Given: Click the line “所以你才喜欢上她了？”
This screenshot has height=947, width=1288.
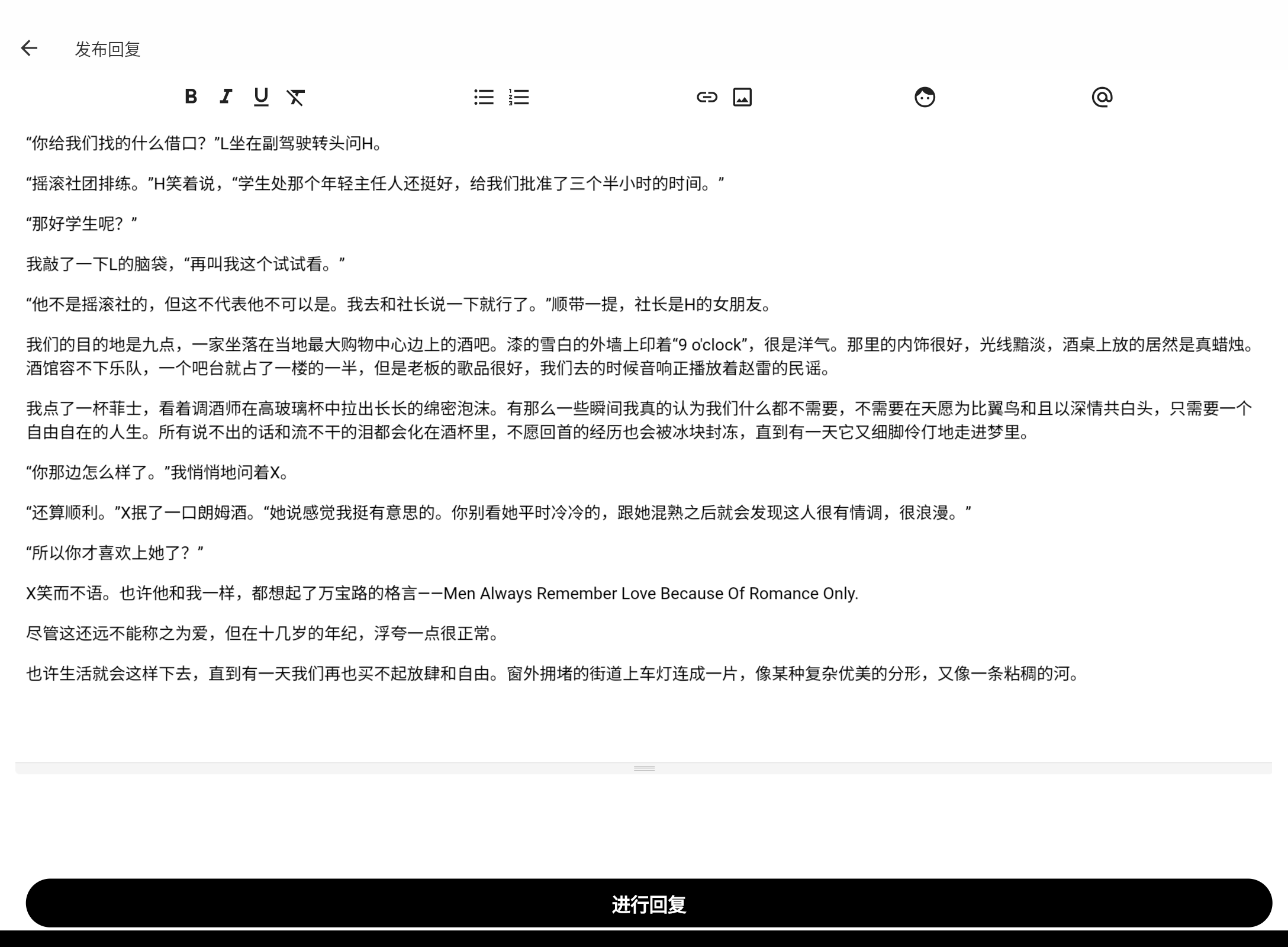Looking at the screenshot, I should (115, 553).
